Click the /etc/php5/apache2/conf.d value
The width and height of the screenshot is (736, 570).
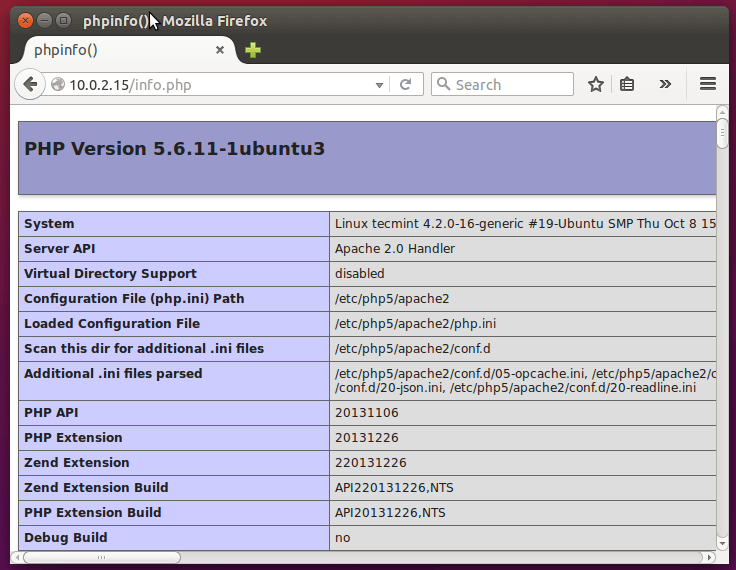coord(413,348)
